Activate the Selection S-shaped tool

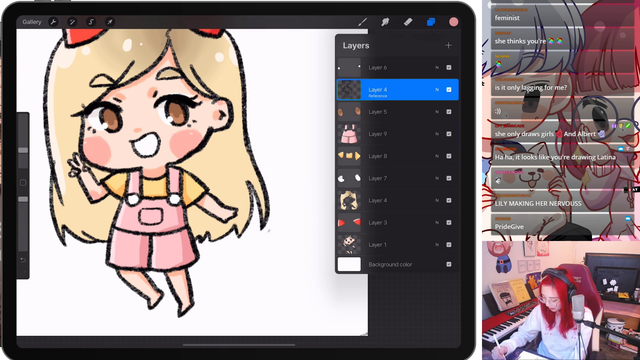point(91,22)
